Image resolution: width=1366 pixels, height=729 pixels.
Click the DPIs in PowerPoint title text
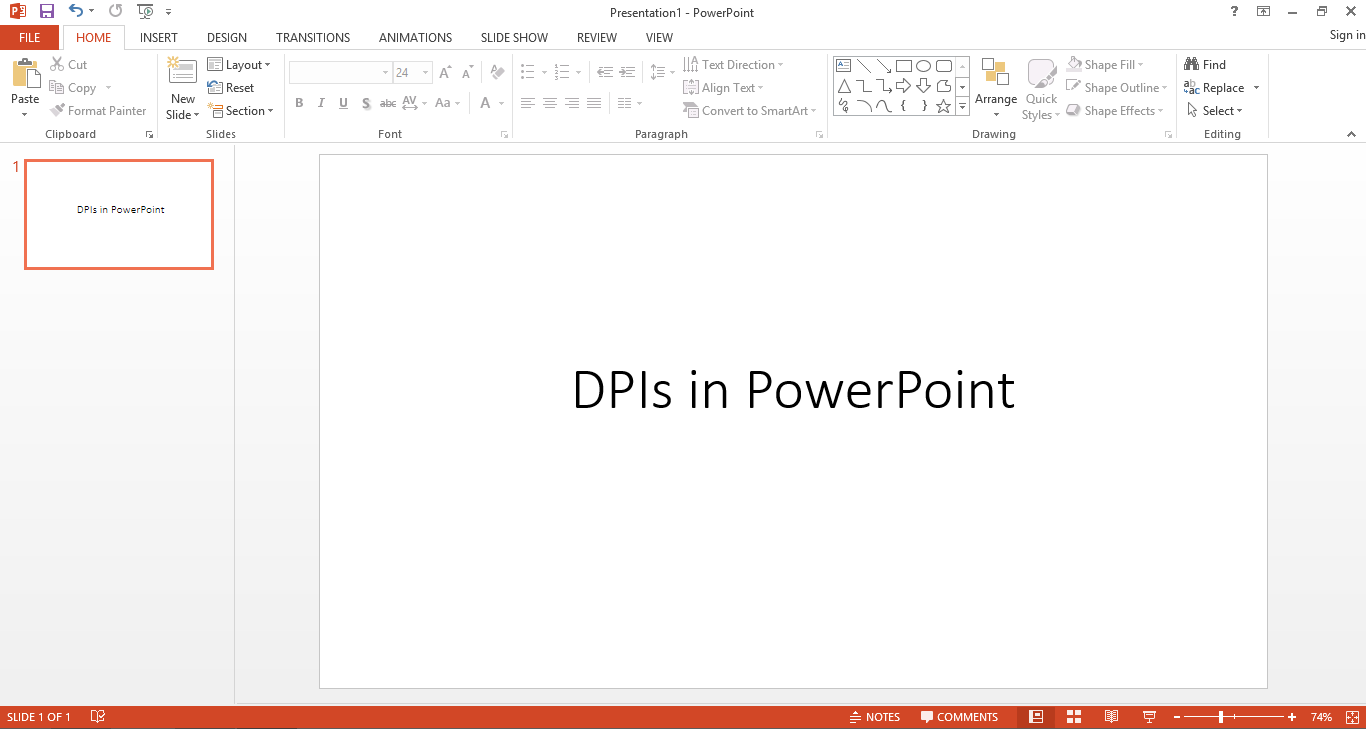[x=793, y=390]
